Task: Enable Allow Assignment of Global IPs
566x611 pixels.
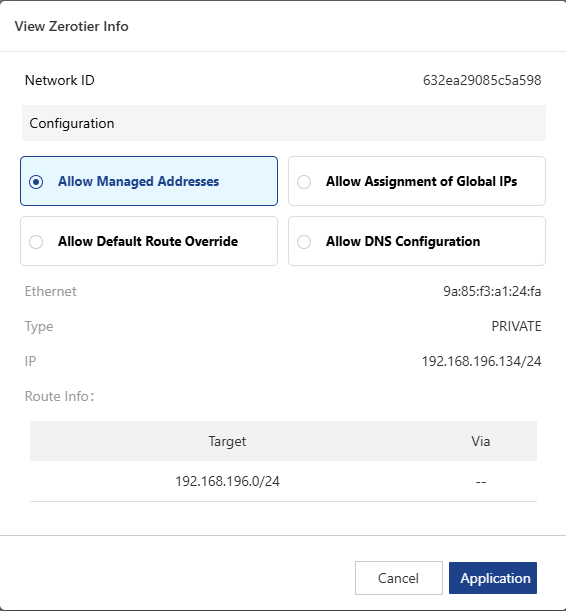Action: pos(417,181)
